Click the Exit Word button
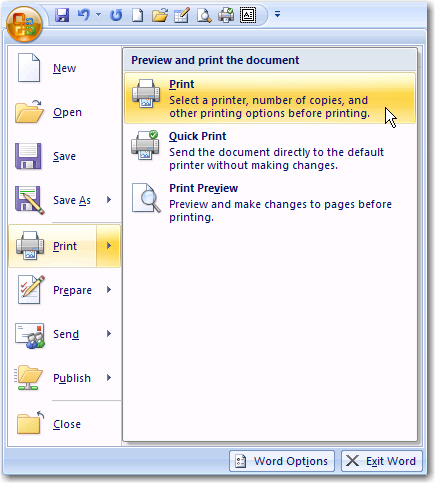The width and height of the screenshot is (435, 483). [x=382, y=461]
